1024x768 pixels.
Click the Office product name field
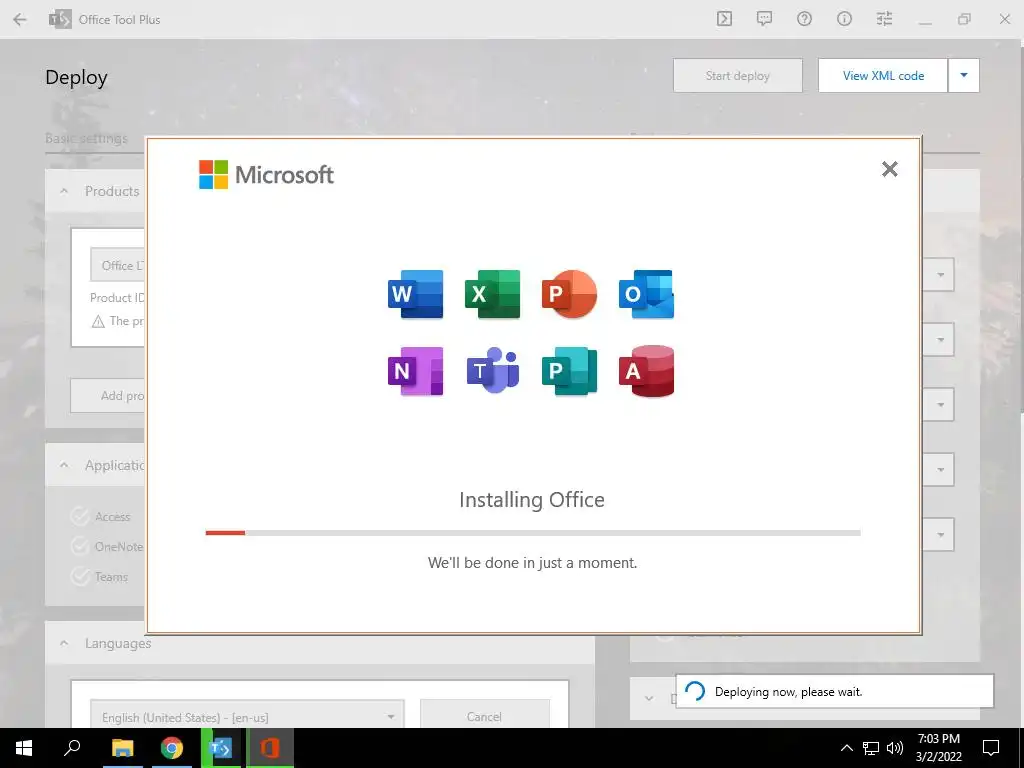click(118, 265)
